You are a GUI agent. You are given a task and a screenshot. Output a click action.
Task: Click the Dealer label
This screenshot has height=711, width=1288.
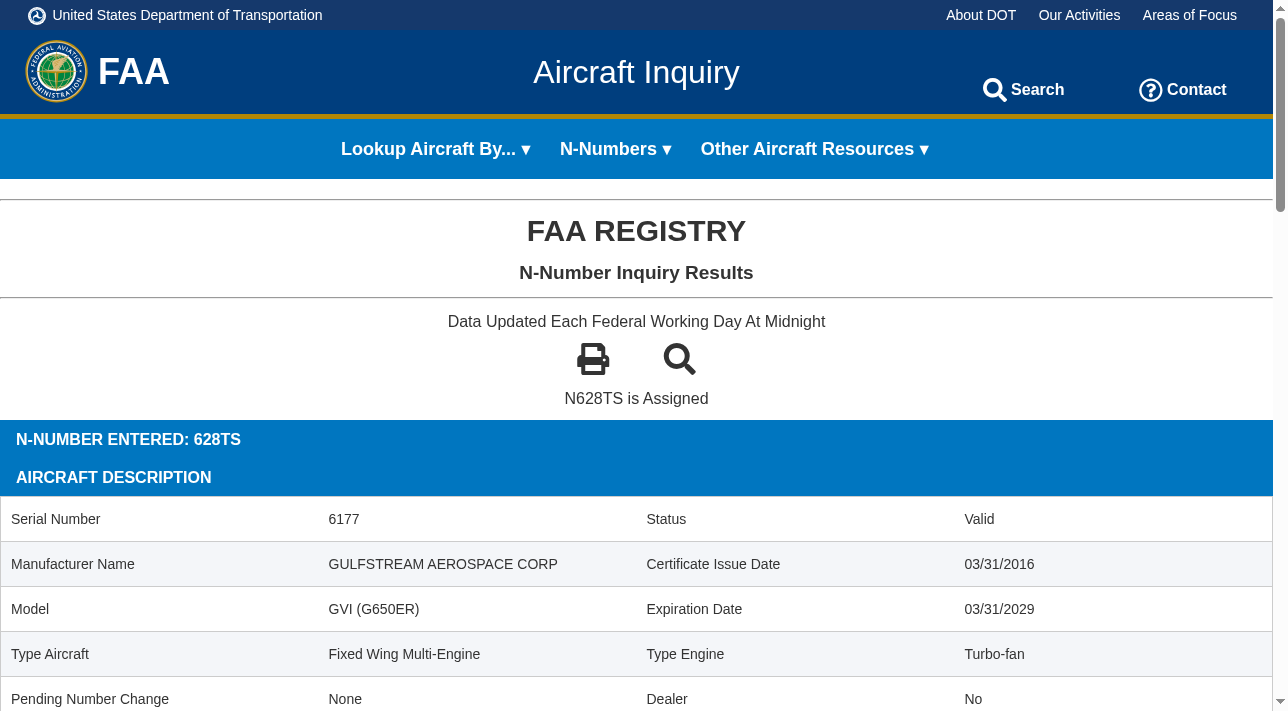click(x=667, y=699)
